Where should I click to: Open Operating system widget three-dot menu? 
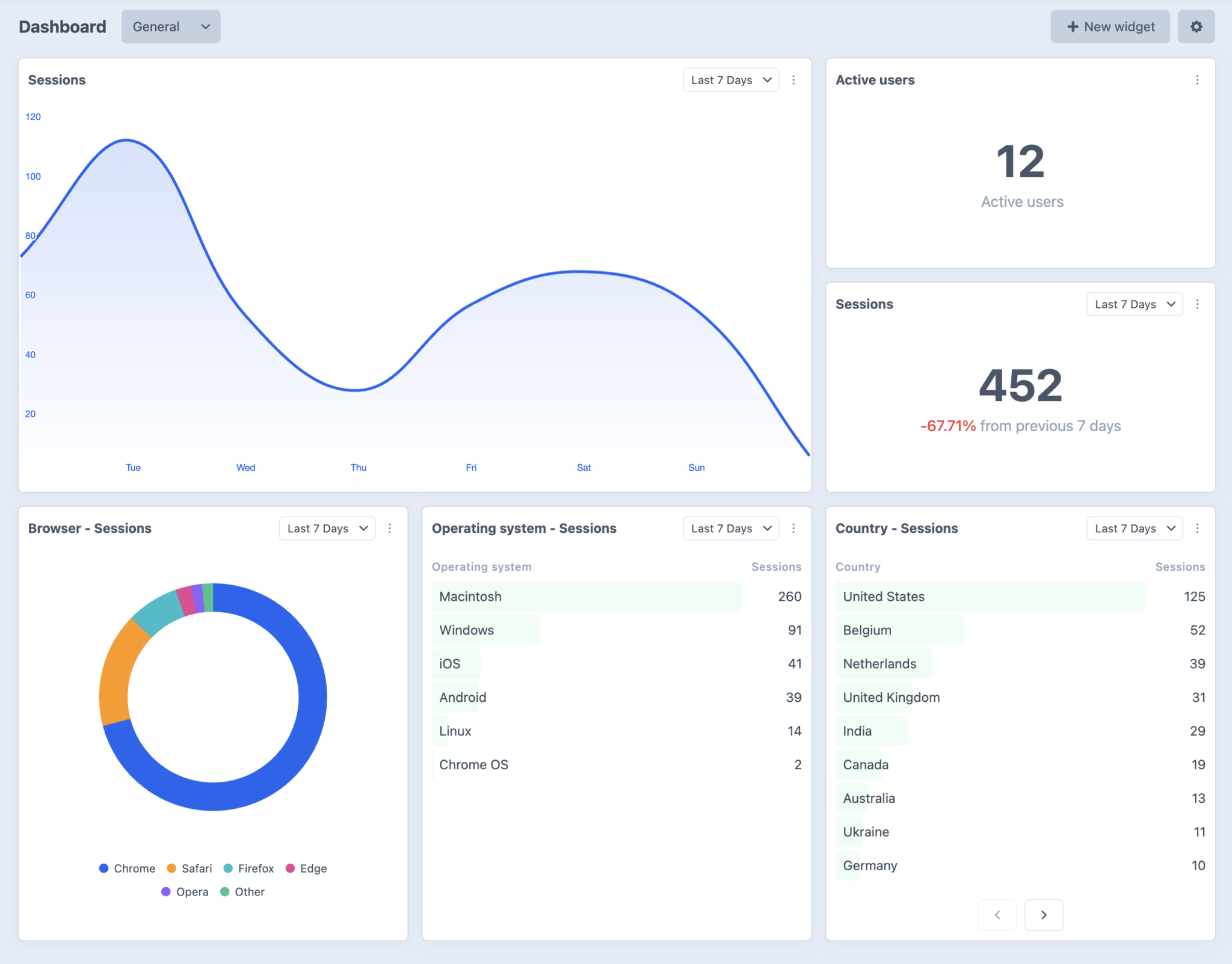click(x=793, y=528)
